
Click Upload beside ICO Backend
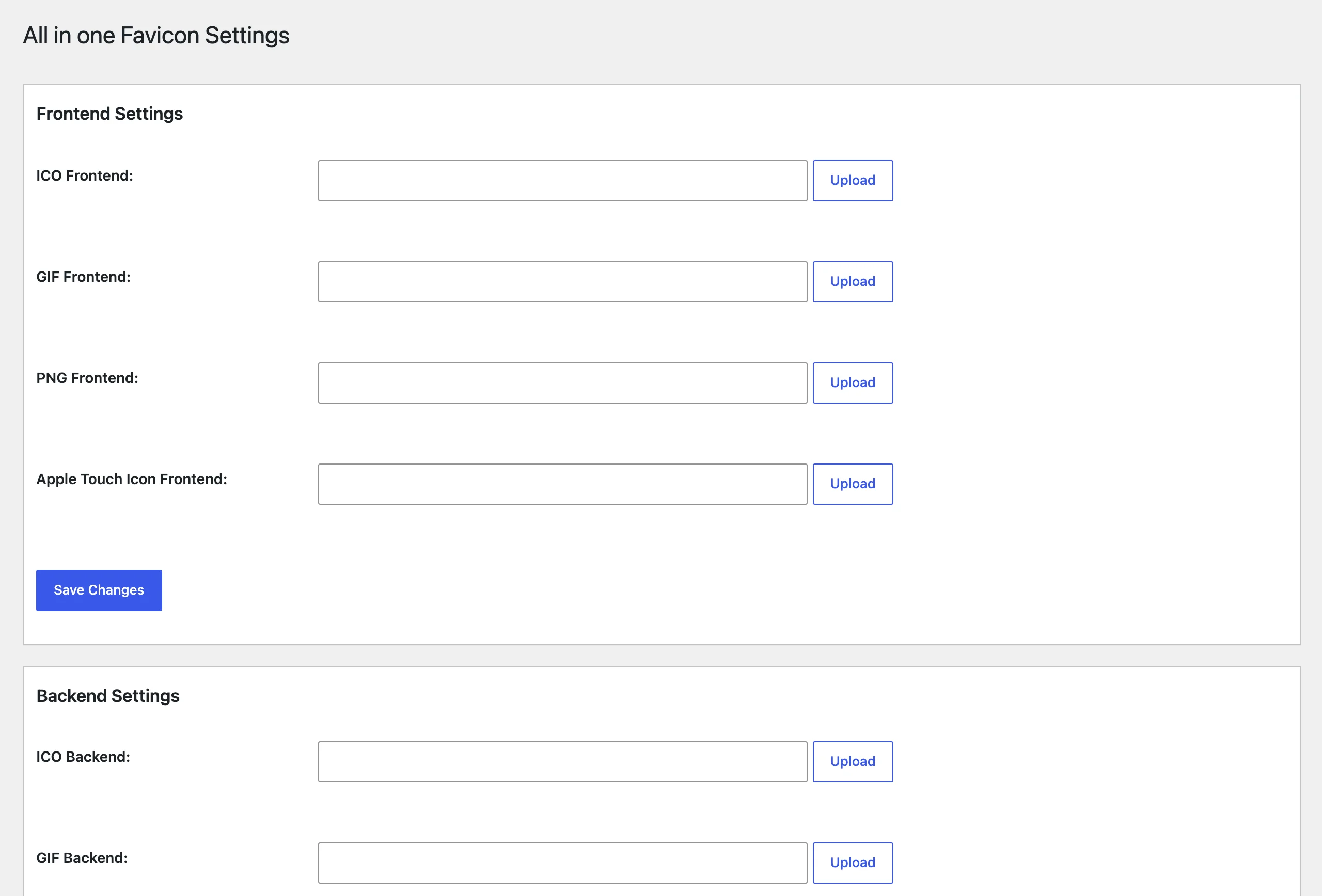(853, 761)
